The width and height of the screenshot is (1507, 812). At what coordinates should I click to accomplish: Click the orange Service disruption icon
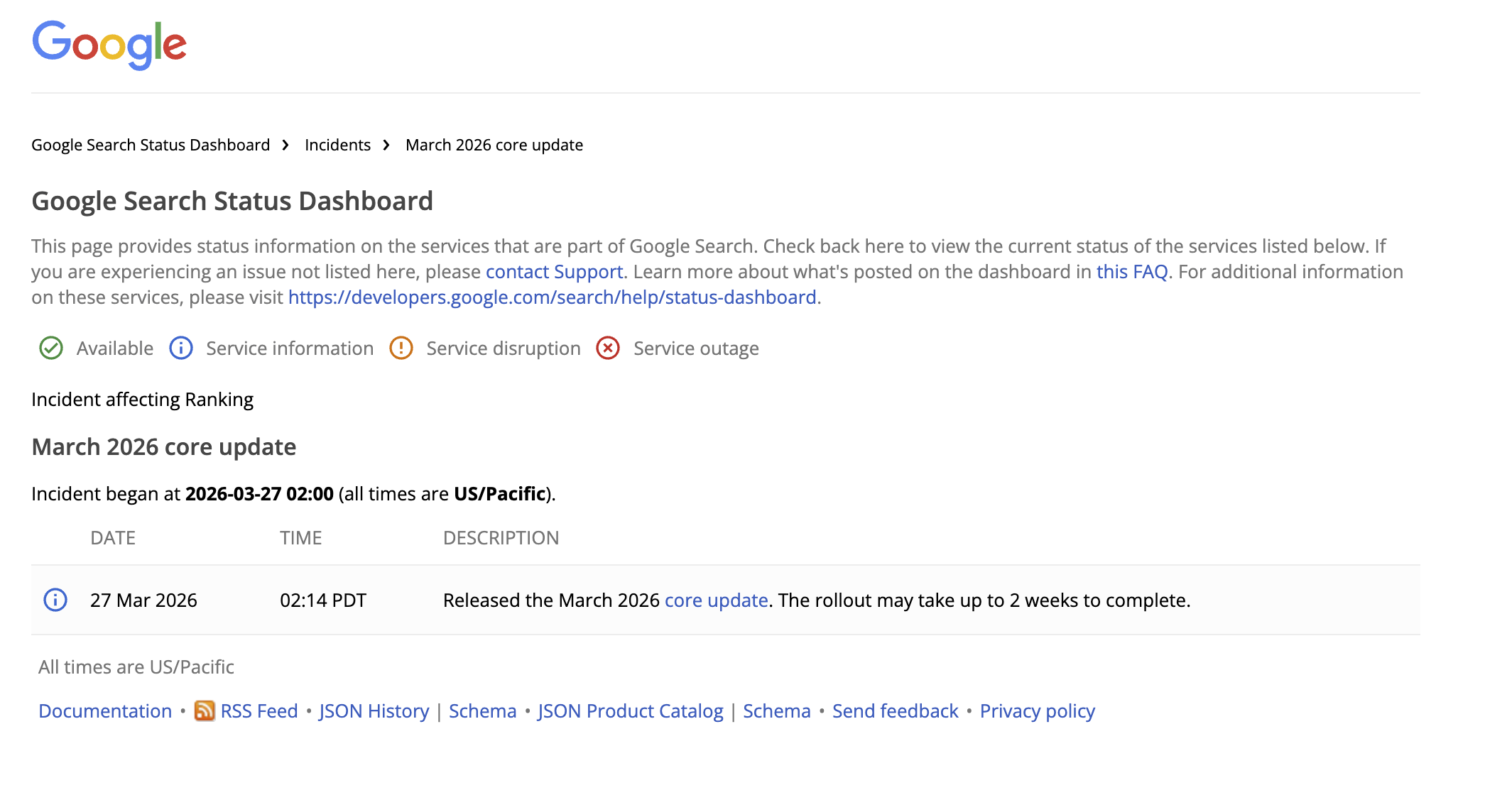coord(401,348)
